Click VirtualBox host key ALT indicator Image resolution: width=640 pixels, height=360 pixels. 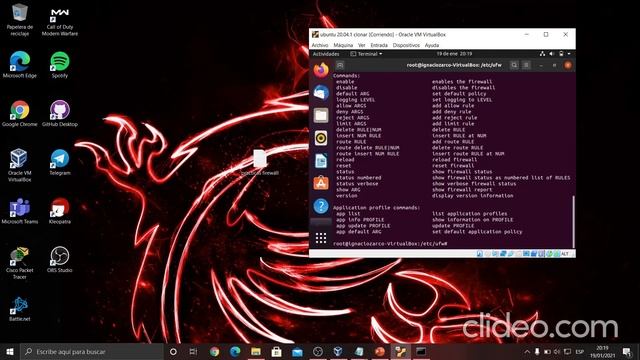pos(564,254)
